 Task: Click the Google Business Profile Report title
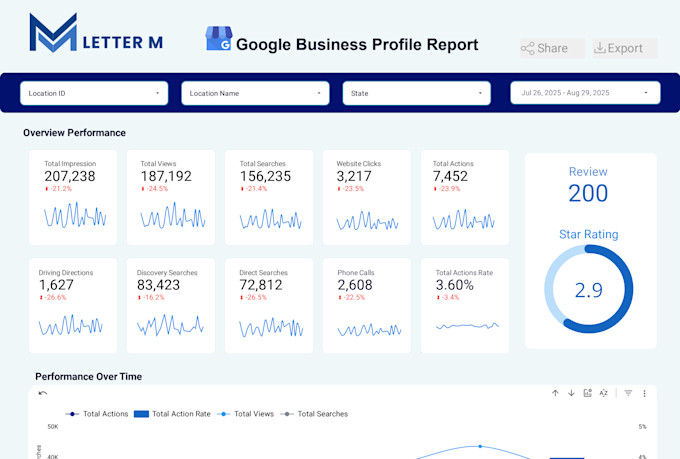pyautogui.click(x=357, y=44)
